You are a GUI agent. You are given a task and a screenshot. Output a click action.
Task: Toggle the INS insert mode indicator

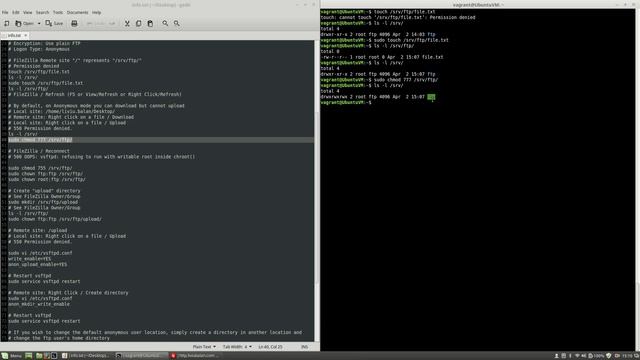click(x=304, y=347)
